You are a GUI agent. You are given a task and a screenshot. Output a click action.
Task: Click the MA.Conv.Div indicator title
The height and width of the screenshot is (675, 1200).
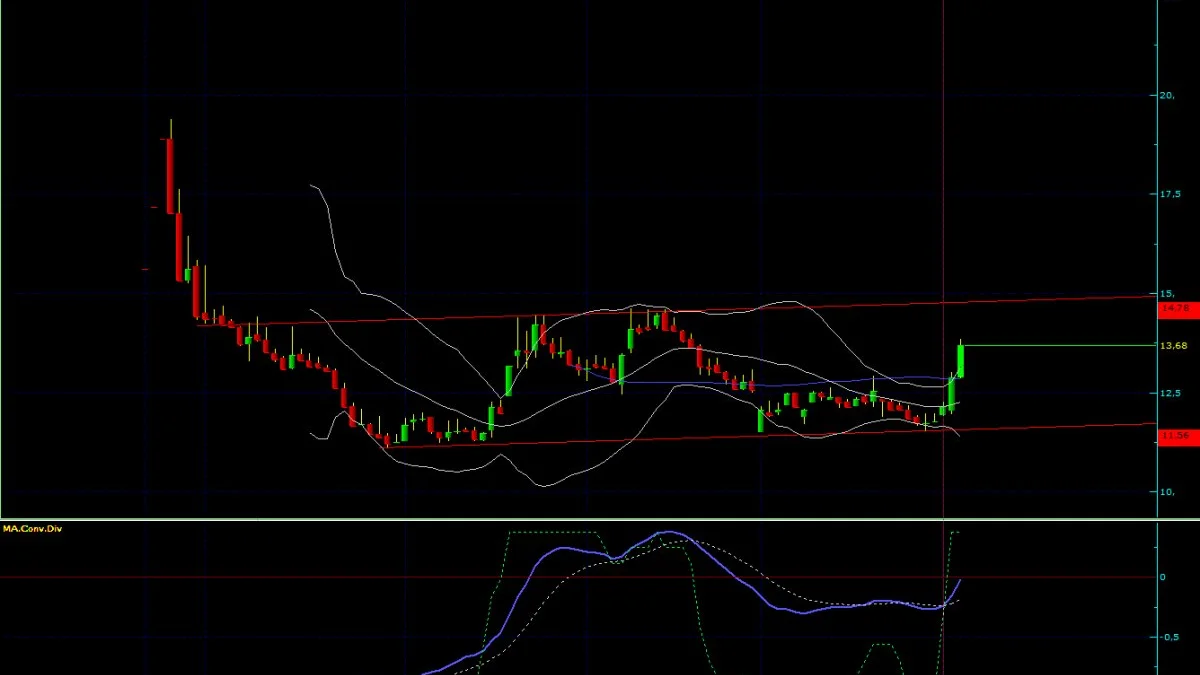pos(32,528)
